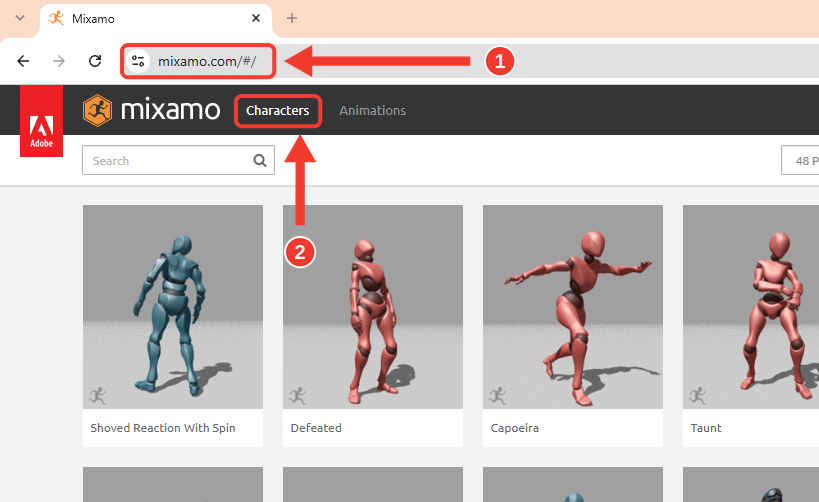The width and height of the screenshot is (819, 502).
Task: Close the Mixamo browser tab
Action: point(256,18)
